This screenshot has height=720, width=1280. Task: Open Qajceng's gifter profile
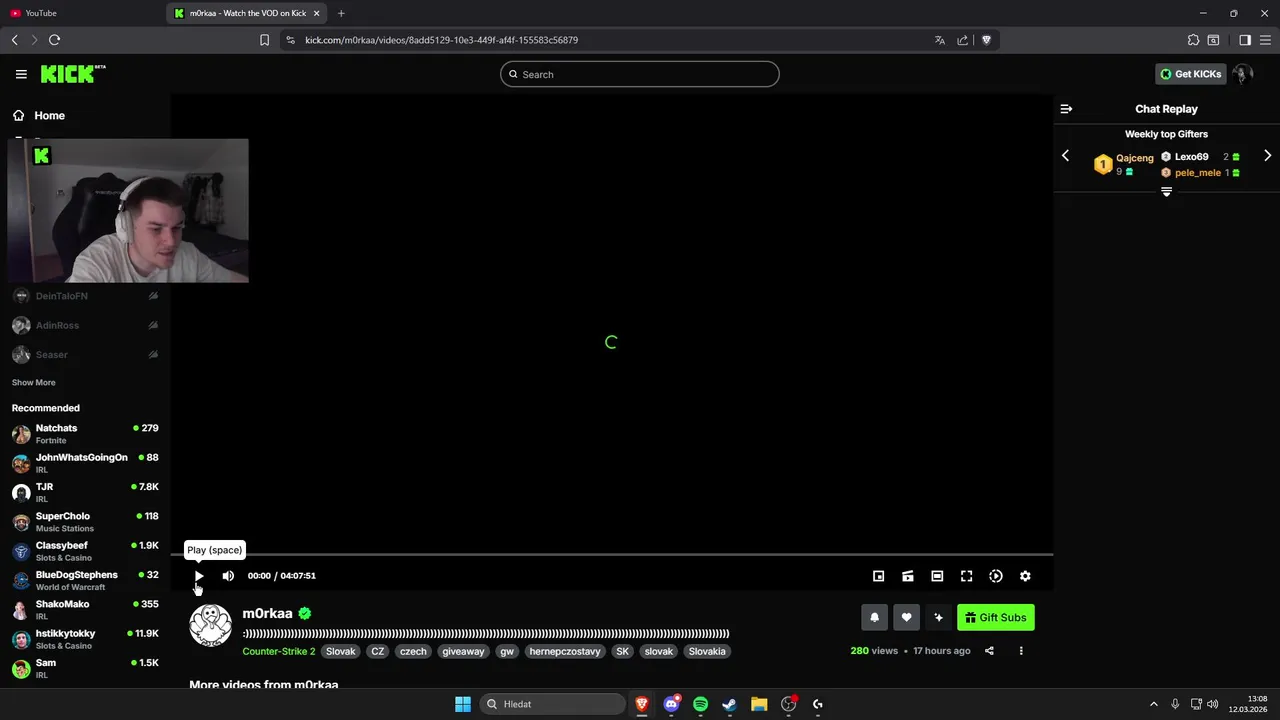pos(1134,158)
